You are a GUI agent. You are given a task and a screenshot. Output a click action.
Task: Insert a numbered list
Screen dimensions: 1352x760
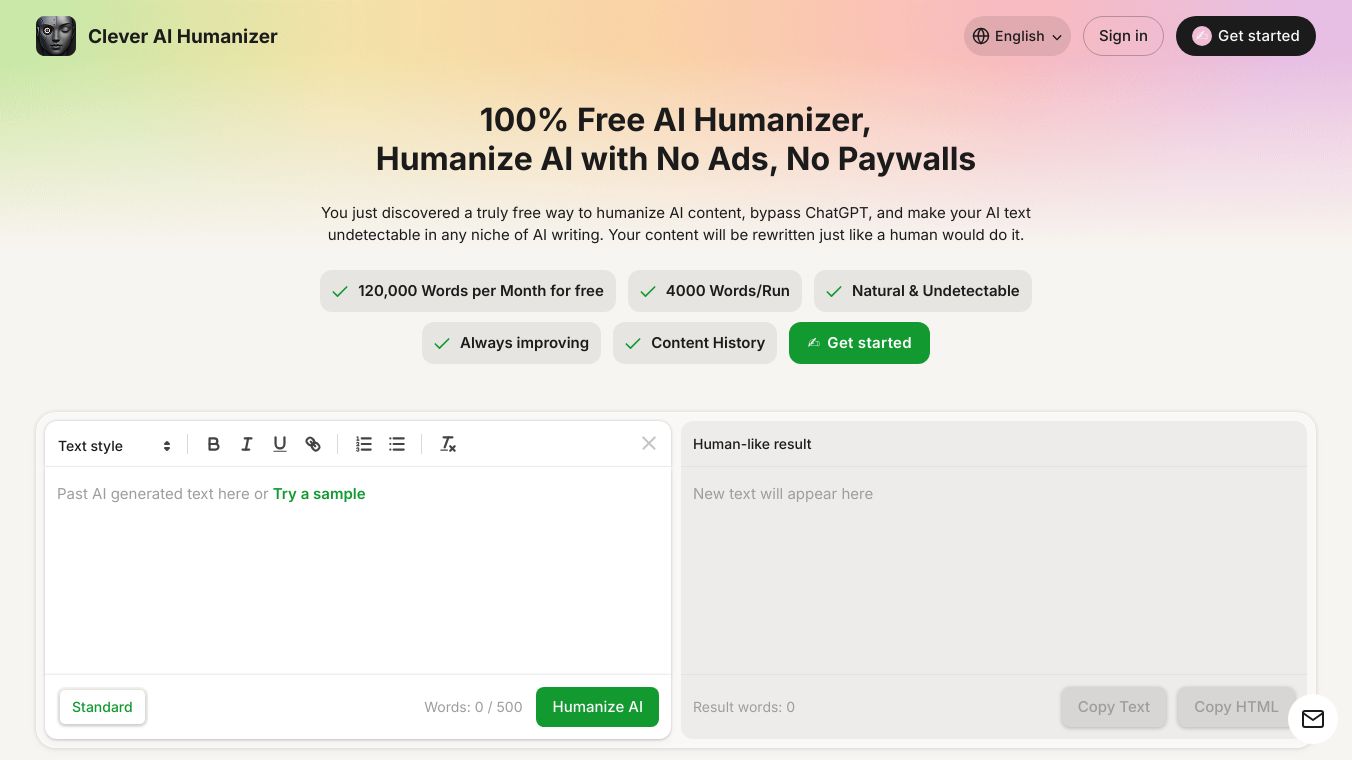pos(364,444)
